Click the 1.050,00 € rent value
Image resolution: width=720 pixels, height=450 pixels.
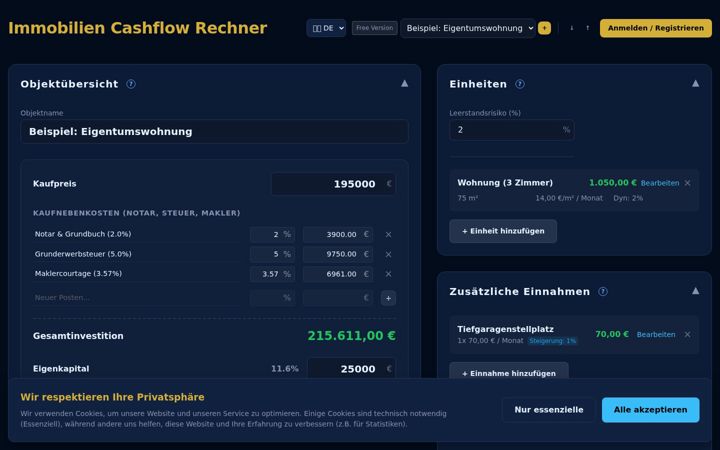point(613,183)
